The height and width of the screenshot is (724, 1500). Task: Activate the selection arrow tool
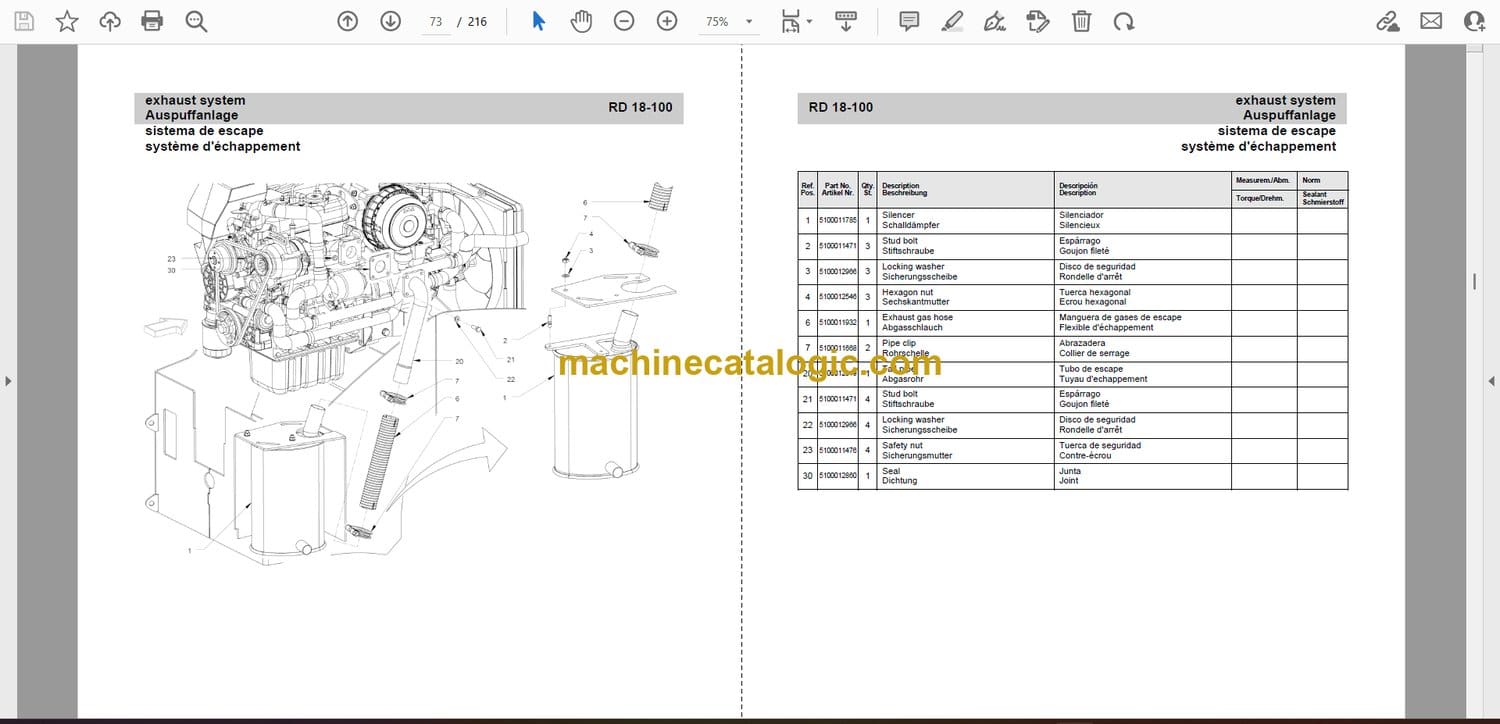coord(538,21)
